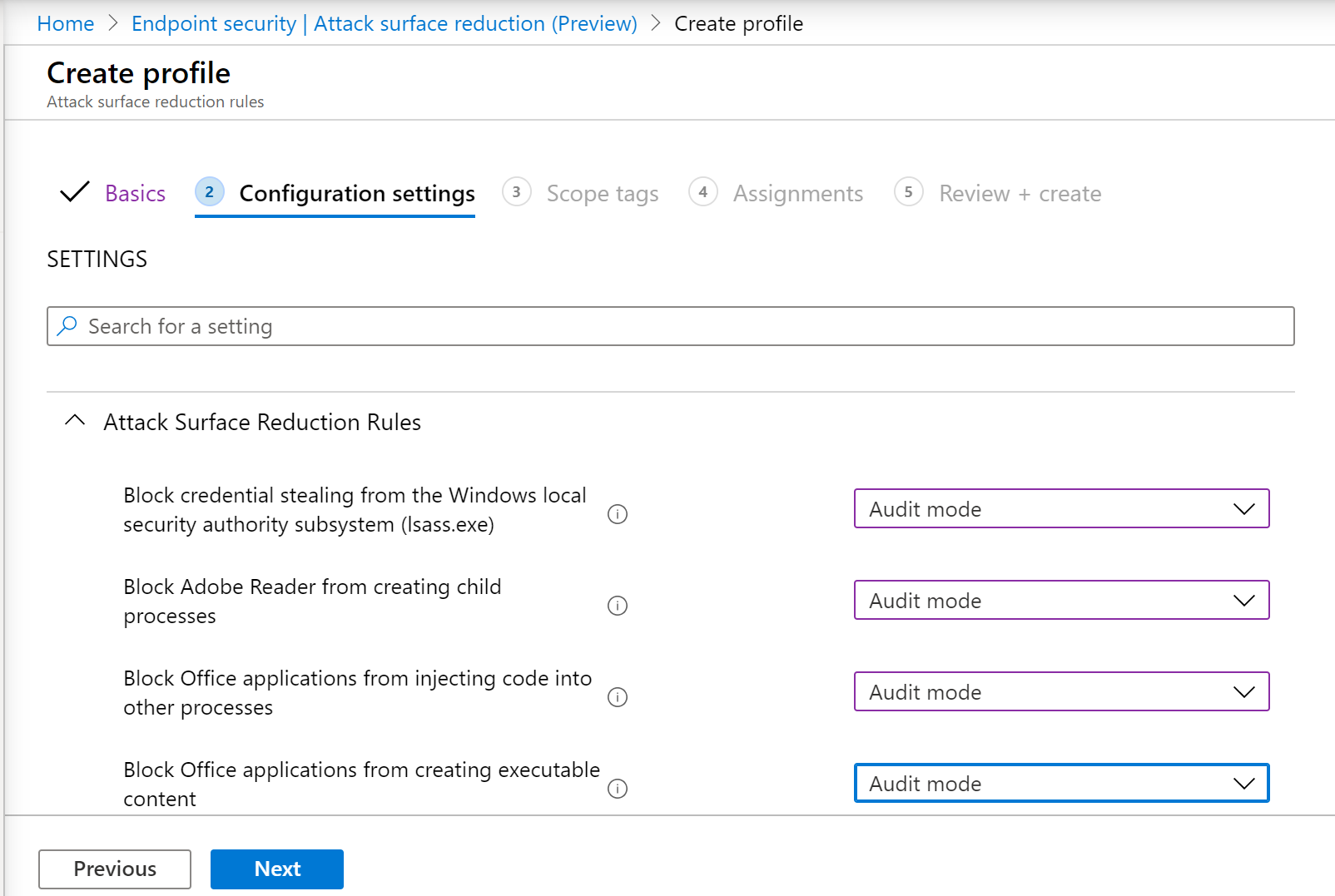Open Audit mode dropdown for Adobe Reader rule
Image resolution: width=1335 pixels, height=896 pixels.
coord(1061,600)
